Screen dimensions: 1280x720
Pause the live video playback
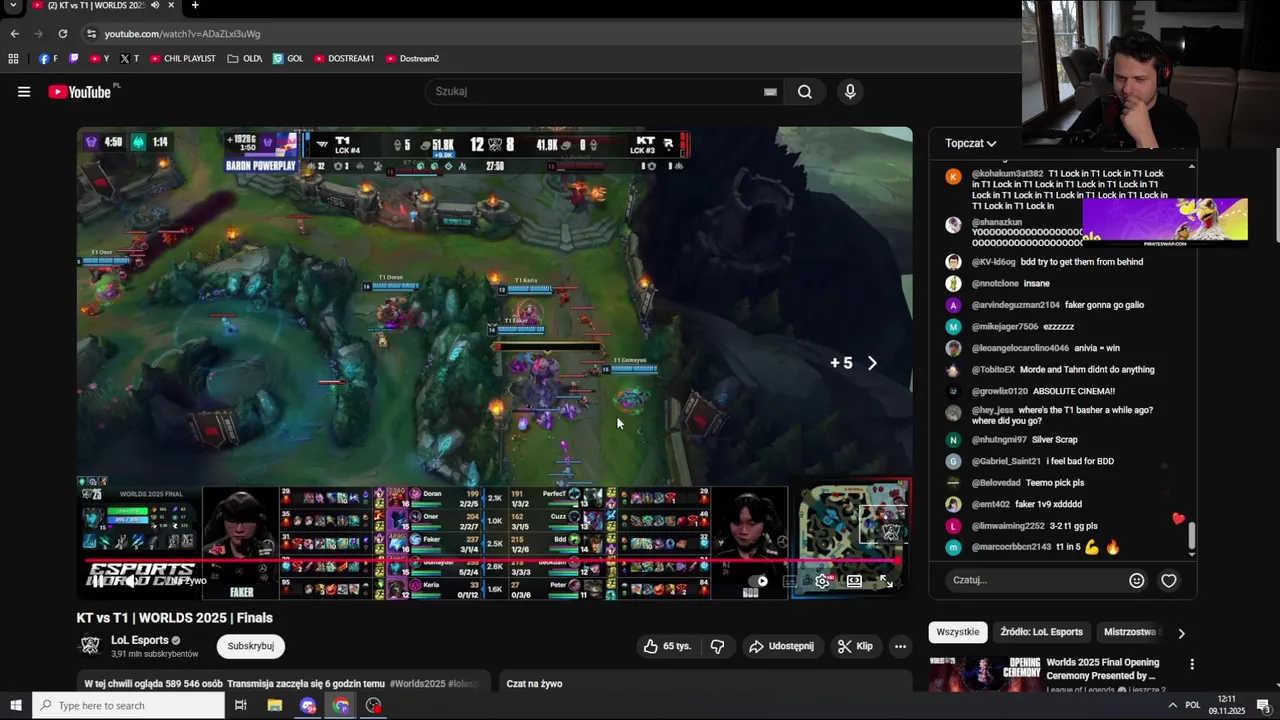(97, 581)
